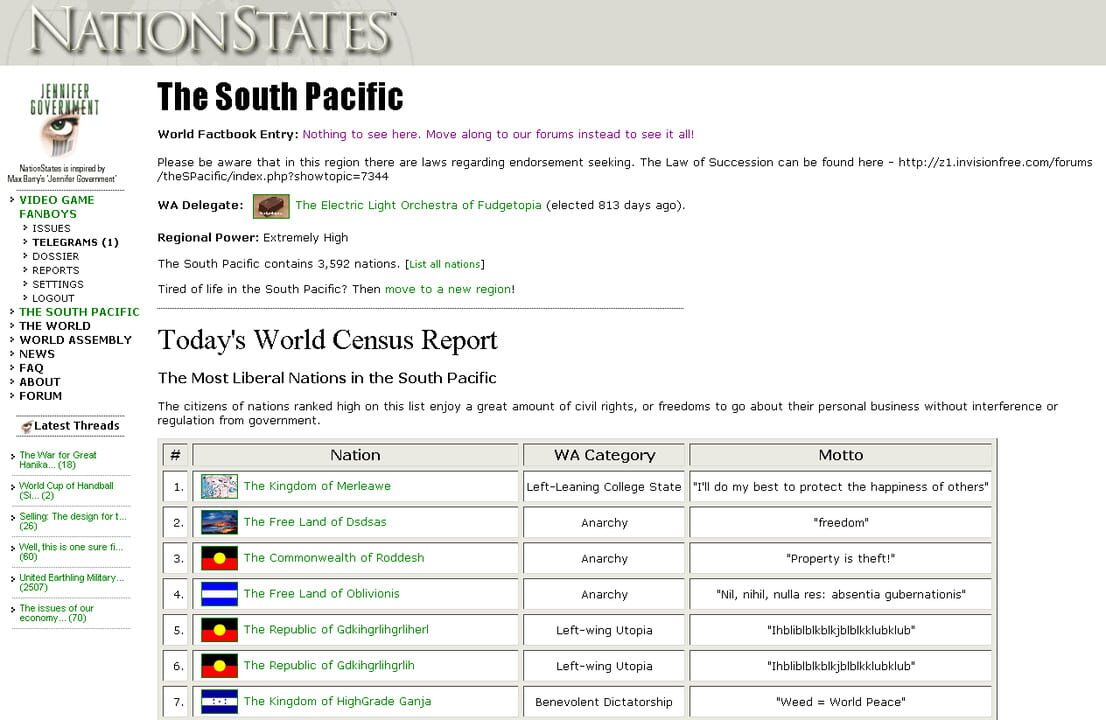Viewport: 1106px width, 720px height.
Task: Go to Issues in the sidebar
Action: click(x=51, y=228)
